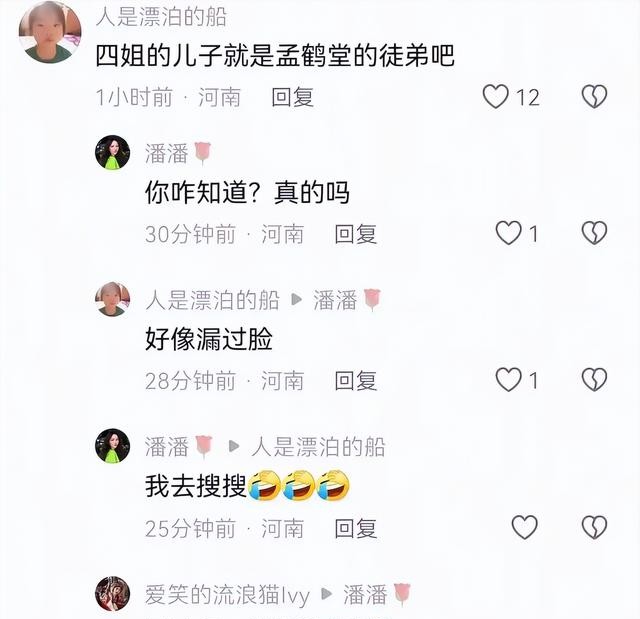This screenshot has height=619, width=640.
Task: Reply to the comment posted 25分钟前
Action: click(356, 528)
